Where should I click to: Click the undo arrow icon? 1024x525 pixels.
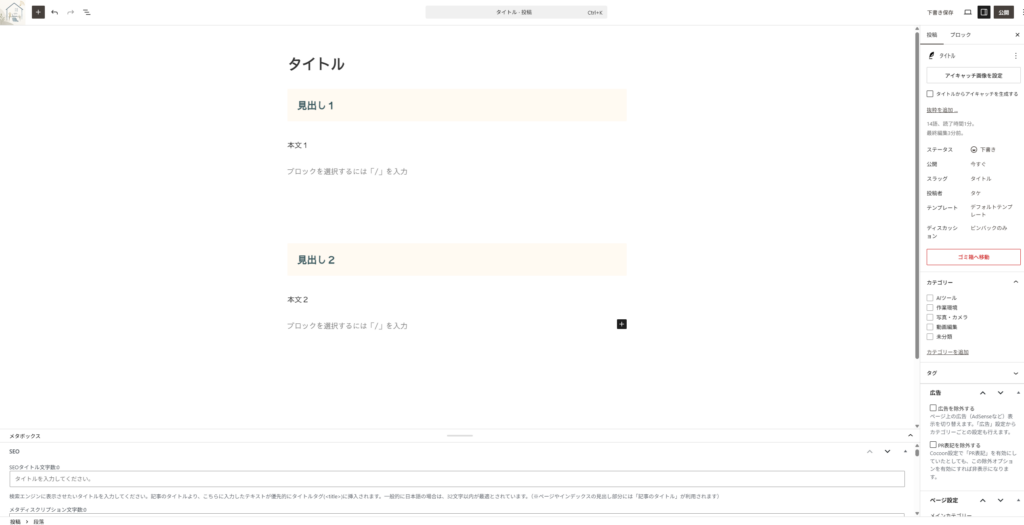[55, 12]
